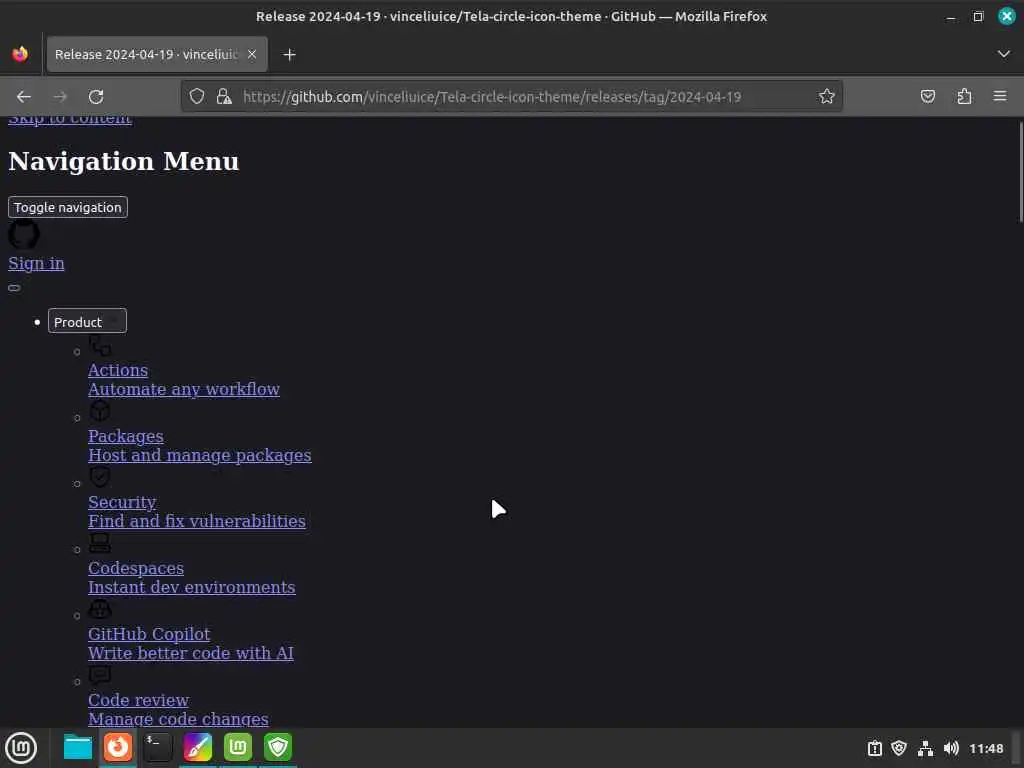Select the Copilot icon
Image resolution: width=1024 pixels, height=768 pixels.
point(100,609)
